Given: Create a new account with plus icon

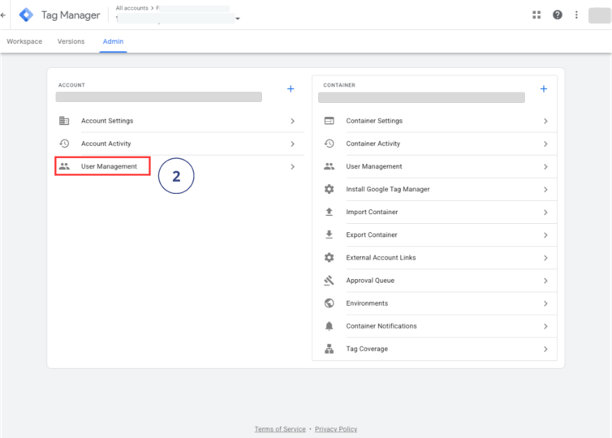Looking at the screenshot, I should (290, 89).
